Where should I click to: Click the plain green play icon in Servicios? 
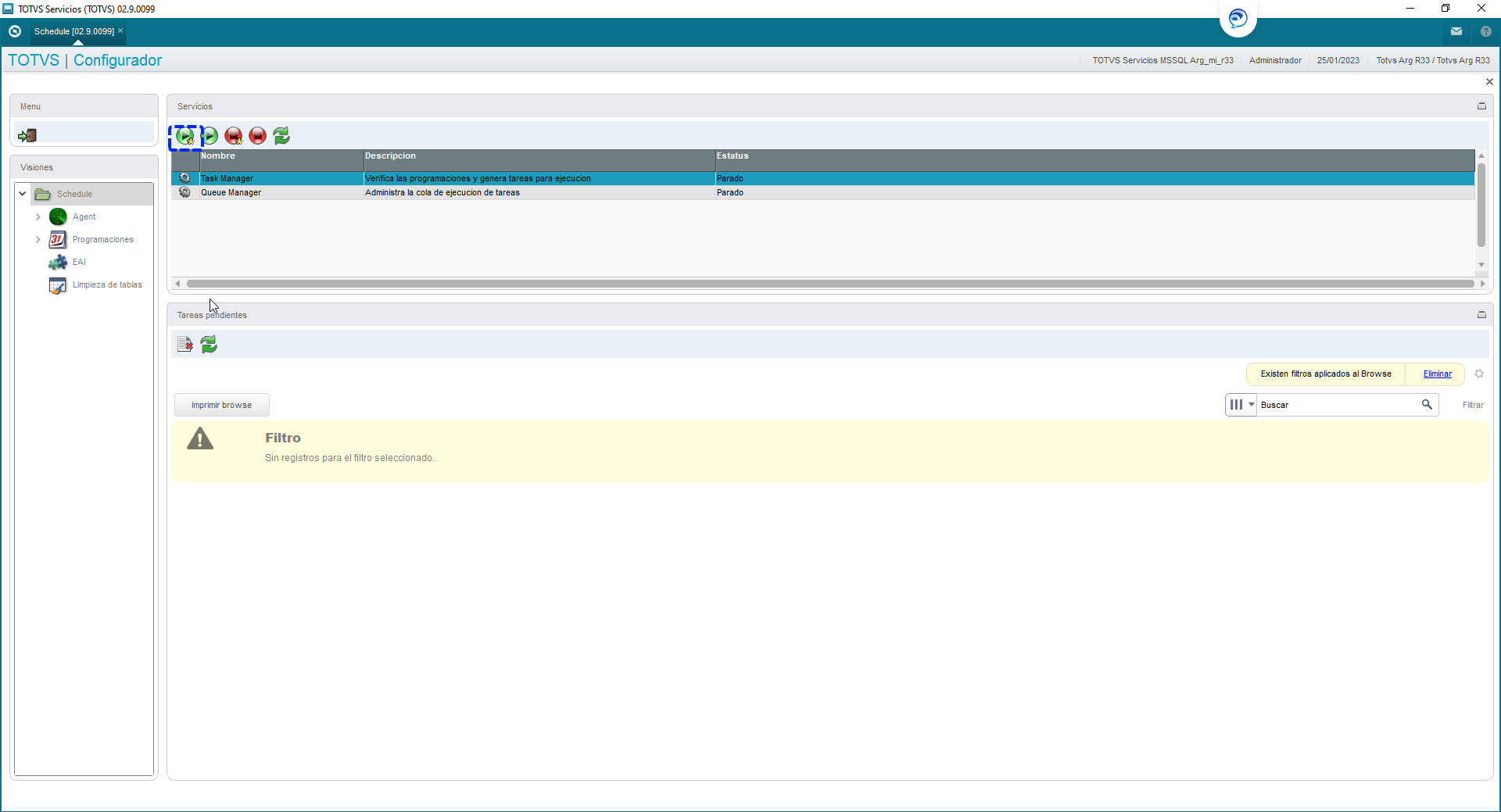tap(210, 136)
